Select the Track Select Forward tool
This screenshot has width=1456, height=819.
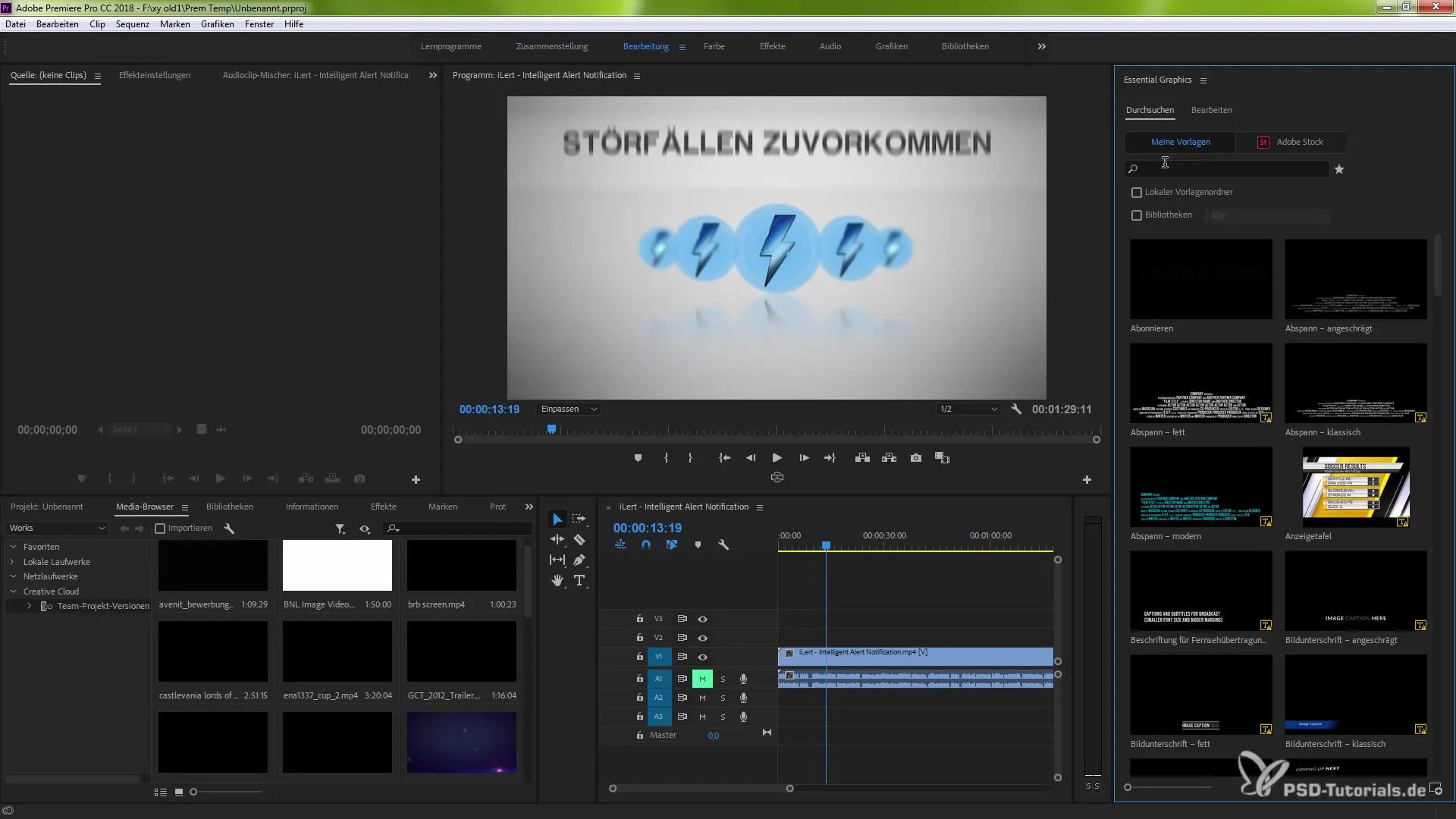click(x=579, y=519)
